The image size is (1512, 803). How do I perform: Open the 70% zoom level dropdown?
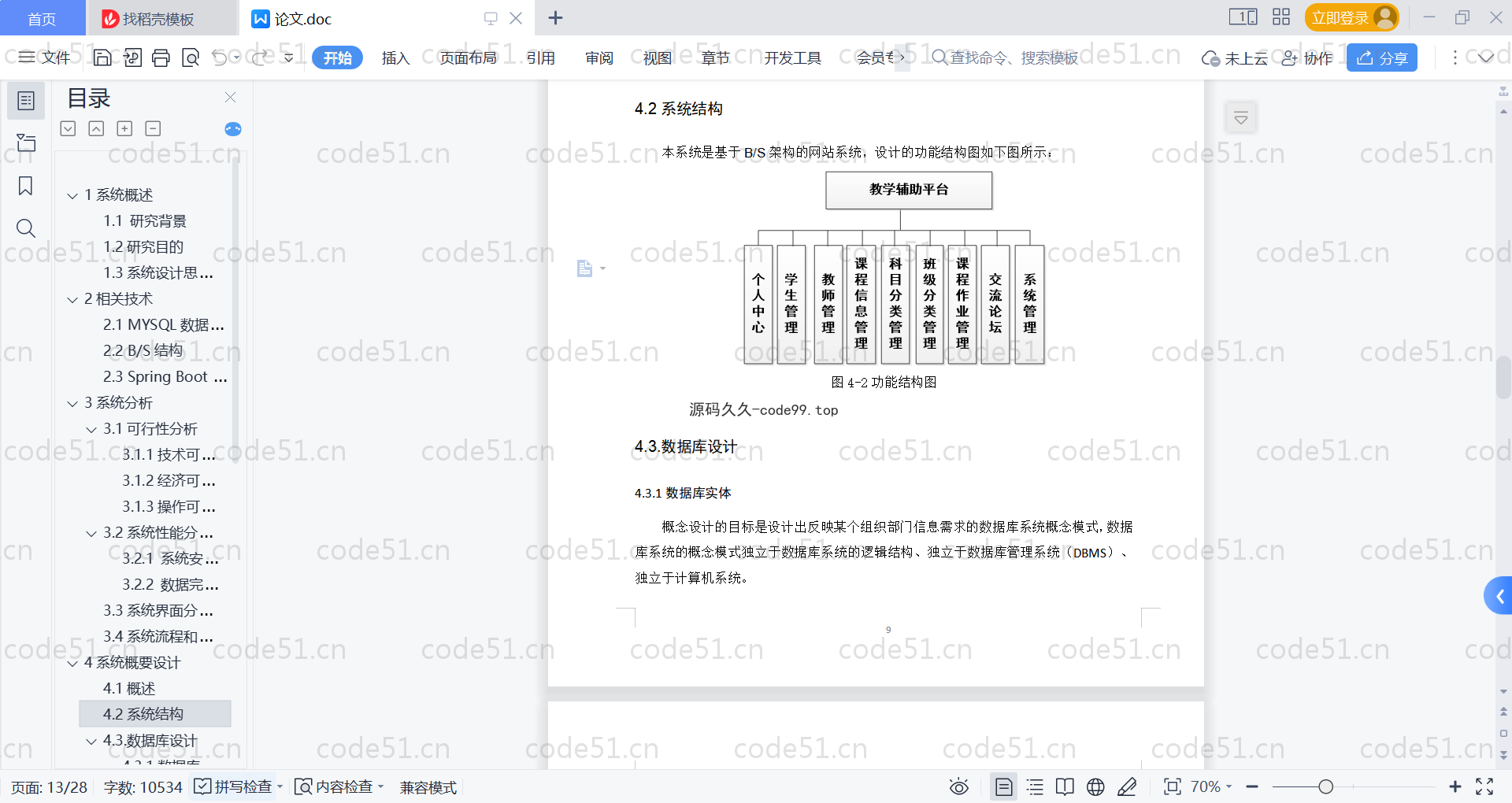(x=1211, y=786)
